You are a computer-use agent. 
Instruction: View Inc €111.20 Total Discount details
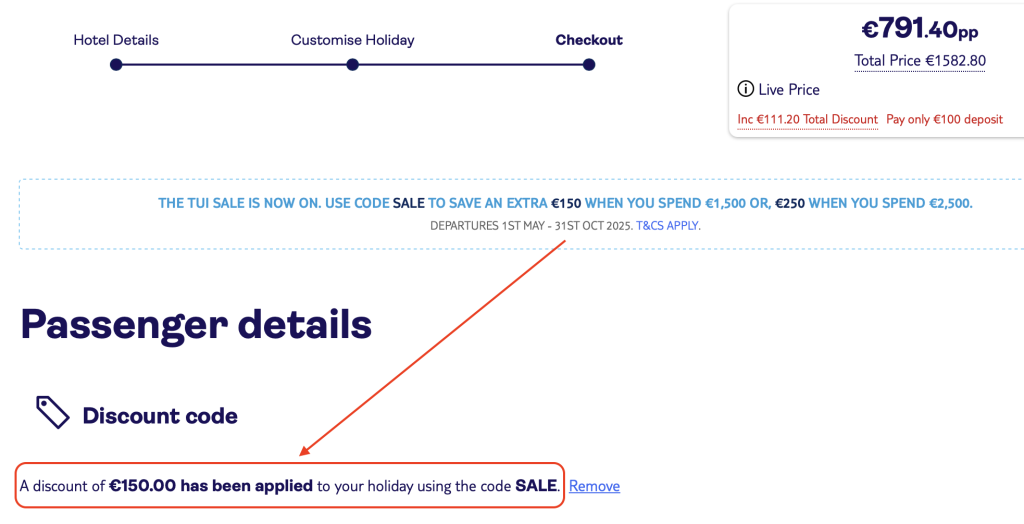(807, 120)
